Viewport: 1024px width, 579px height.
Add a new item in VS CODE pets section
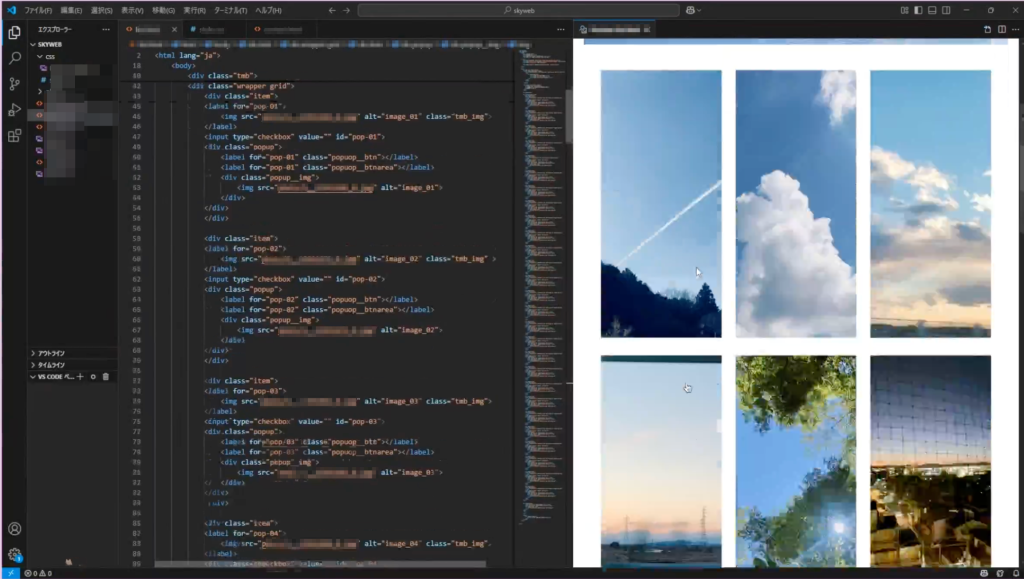click(80, 377)
